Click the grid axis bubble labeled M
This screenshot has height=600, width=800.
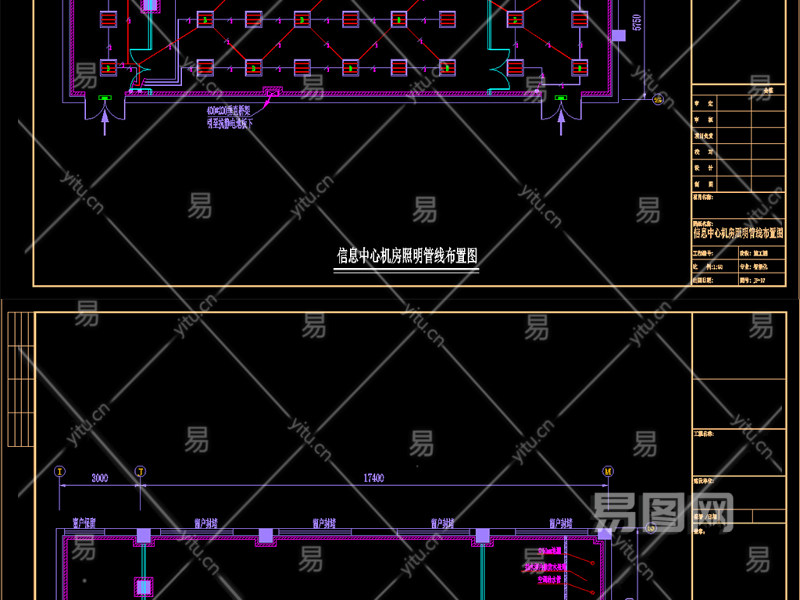[608, 471]
